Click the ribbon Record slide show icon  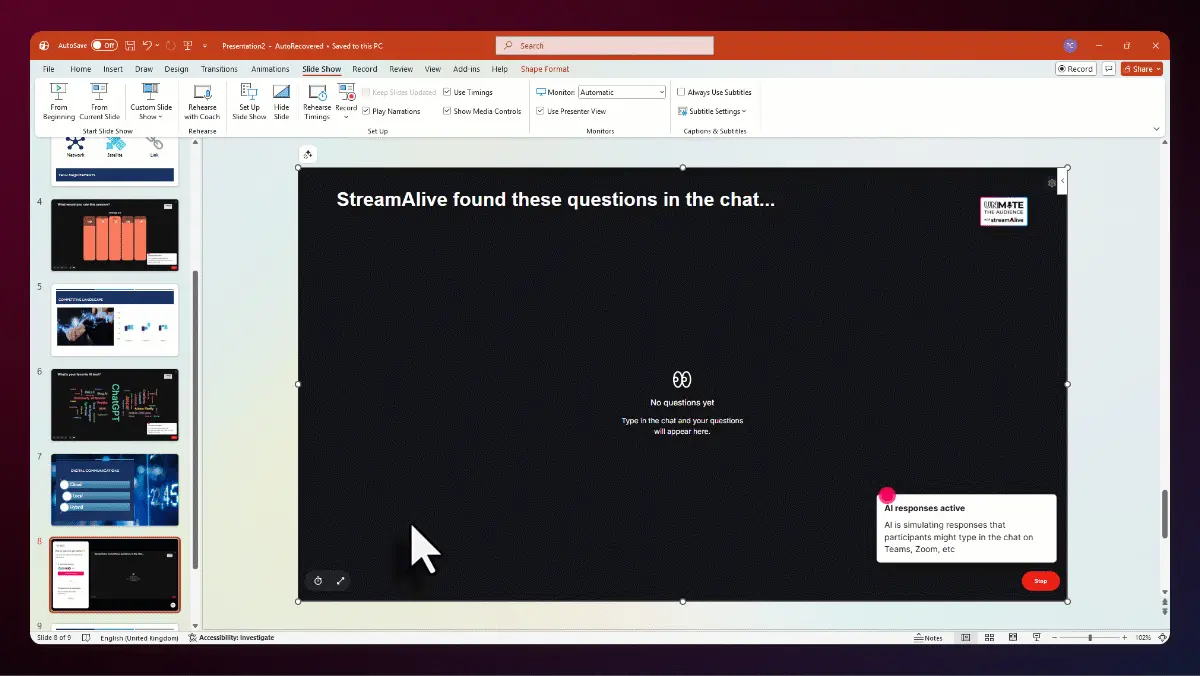(346, 91)
